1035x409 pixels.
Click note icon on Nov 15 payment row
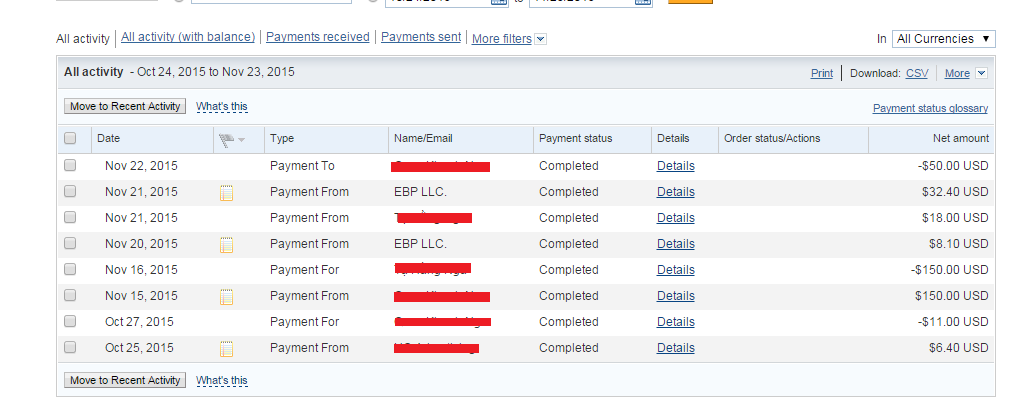pyautogui.click(x=226, y=296)
